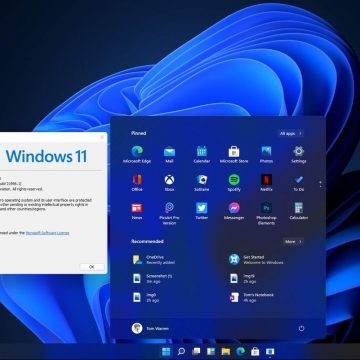
Task: Open the pinned Mail app
Action: [x=169, y=154]
